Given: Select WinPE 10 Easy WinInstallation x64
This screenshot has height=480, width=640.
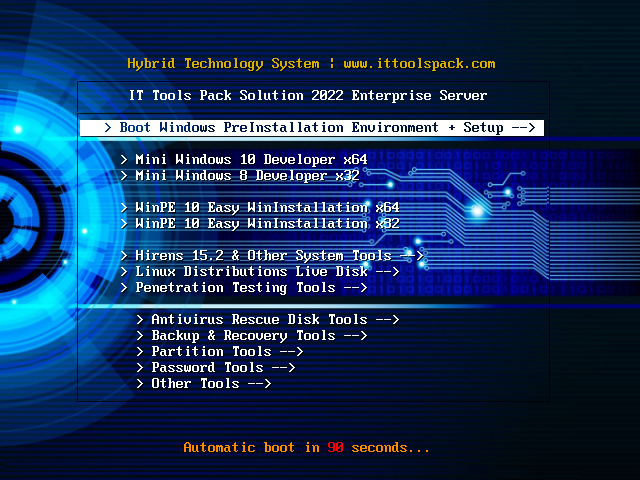Looking at the screenshot, I should [x=260, y=207].
